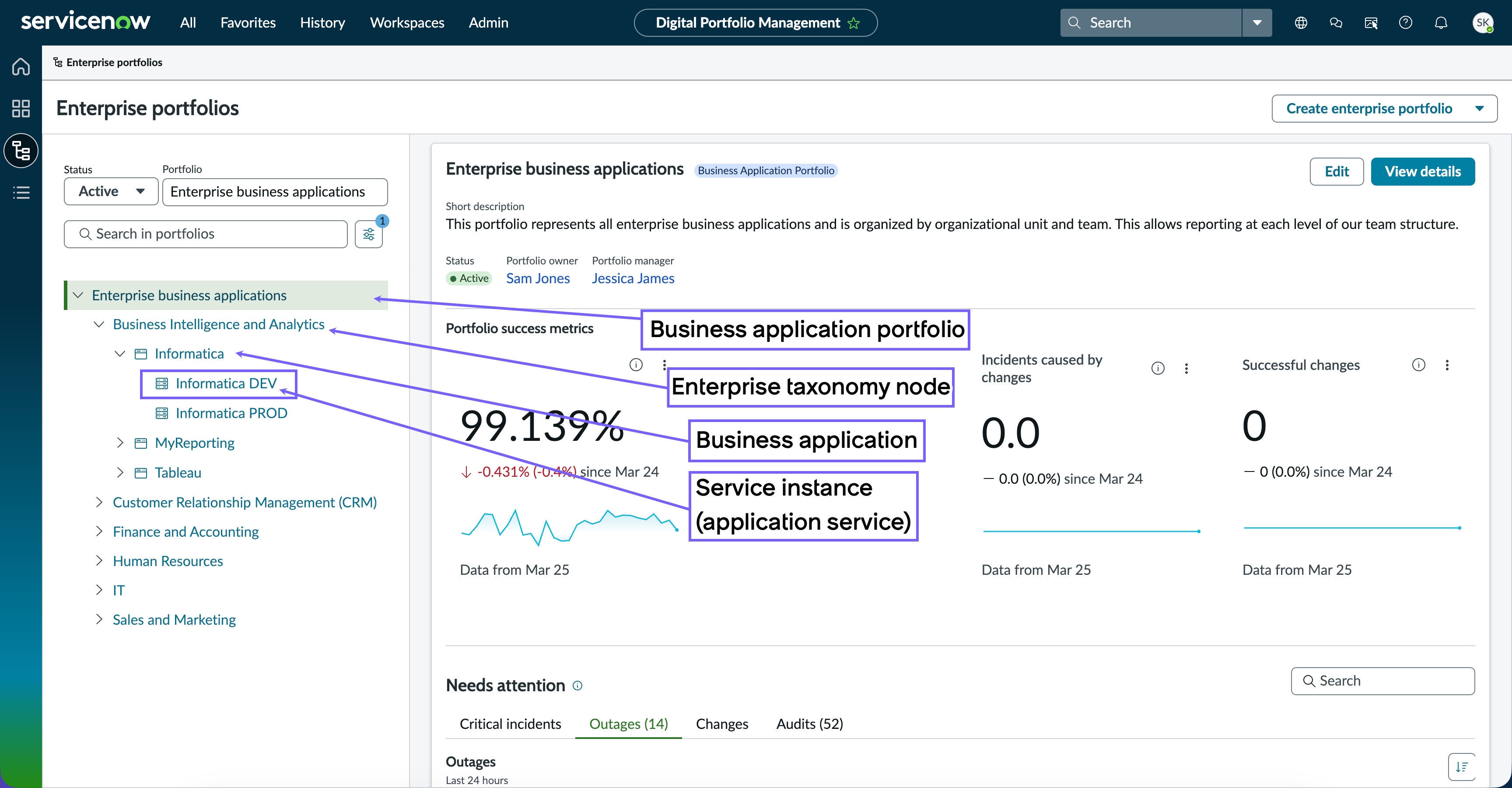The height and width of the screenshot is (788, 1512).
Task: Open the notifications bell icon
Action: pyautogui.click(x=1440, y=23)
